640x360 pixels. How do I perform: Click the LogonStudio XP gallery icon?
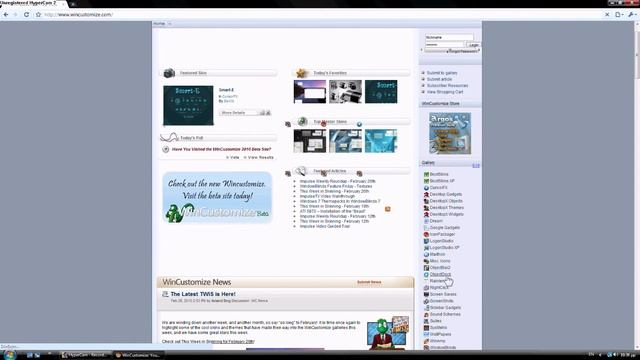(x=426, y=248)
